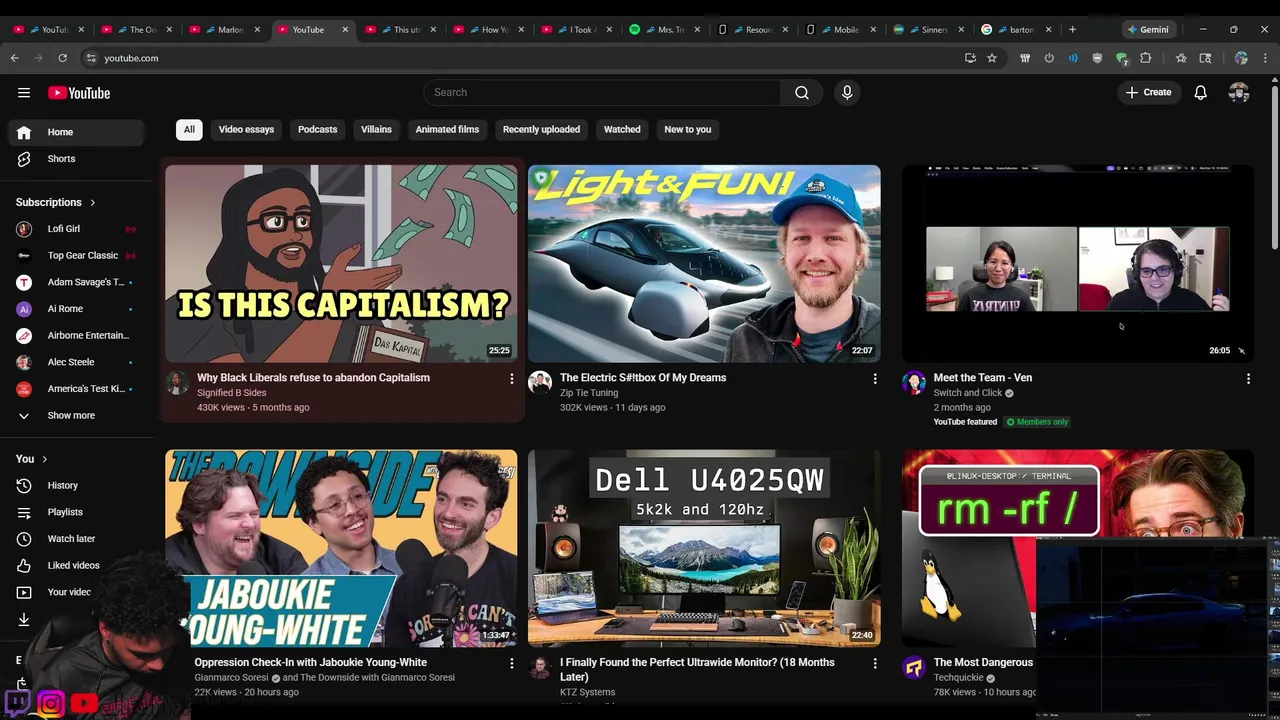Click the page vertical scrollbar

[1274, 170]
